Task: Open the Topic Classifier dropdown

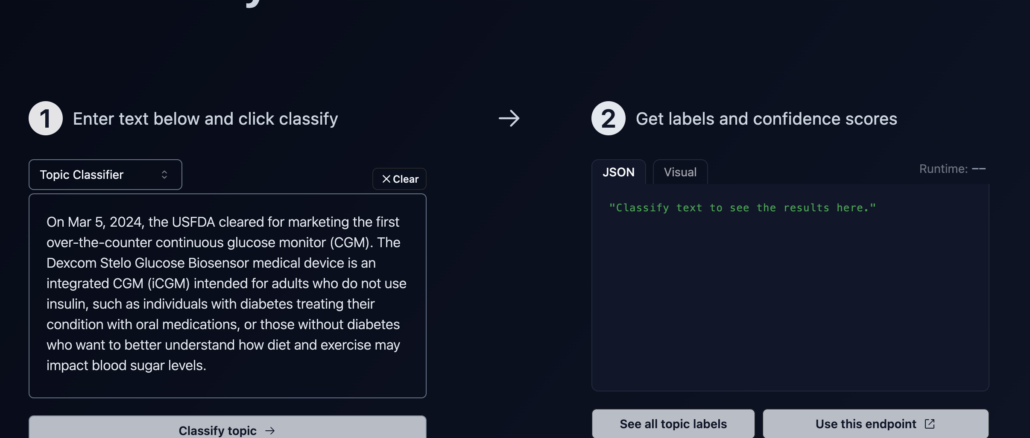Action: (x=105, y=175)
